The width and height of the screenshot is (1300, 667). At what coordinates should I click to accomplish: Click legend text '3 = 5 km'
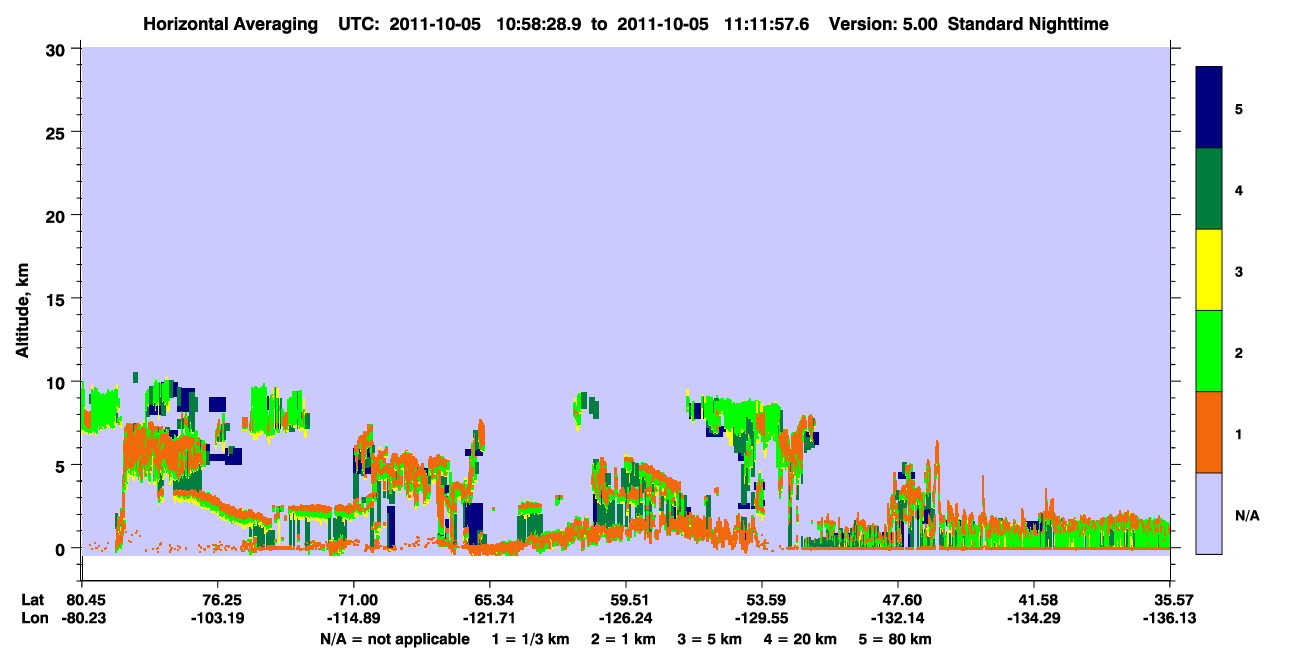[709, 639]
